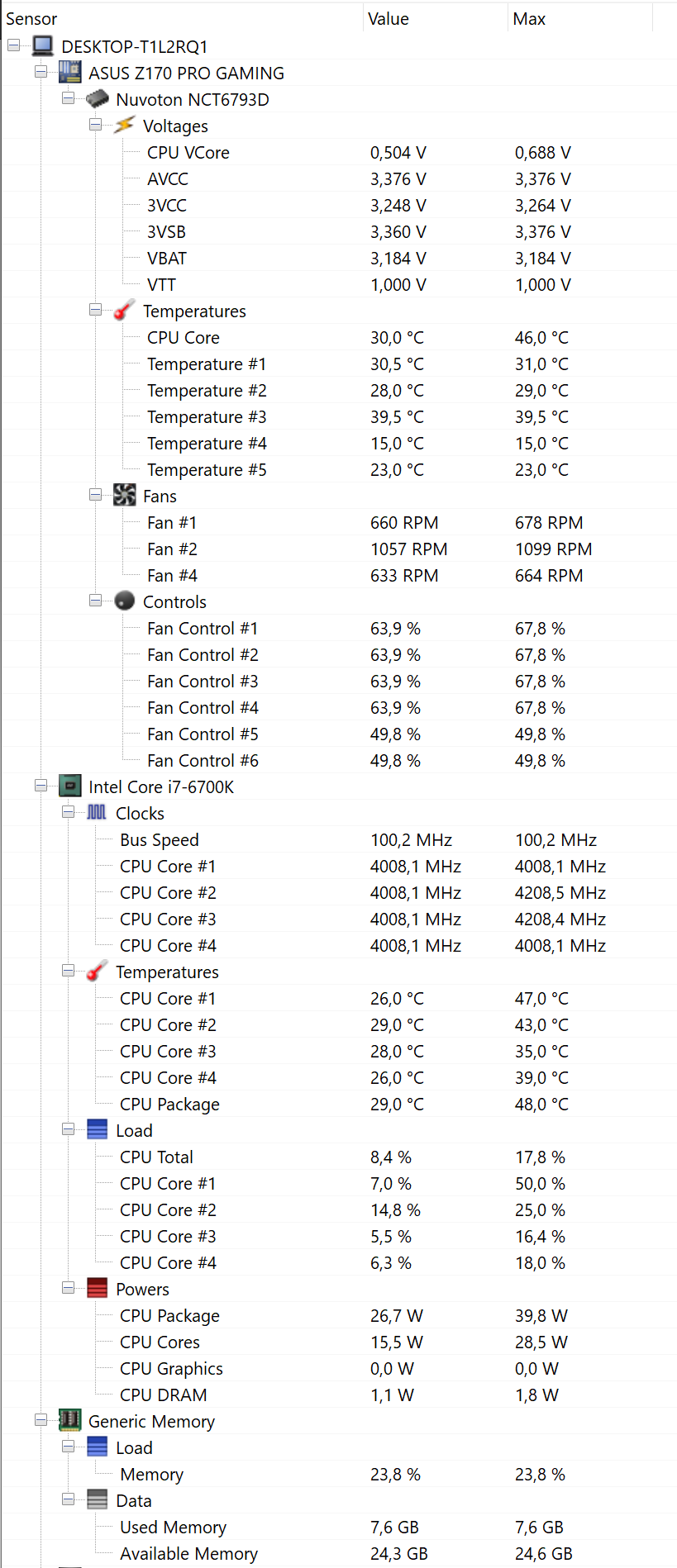Select the CPU Graphics row
677x1568 pixels.
[339, 1368]
